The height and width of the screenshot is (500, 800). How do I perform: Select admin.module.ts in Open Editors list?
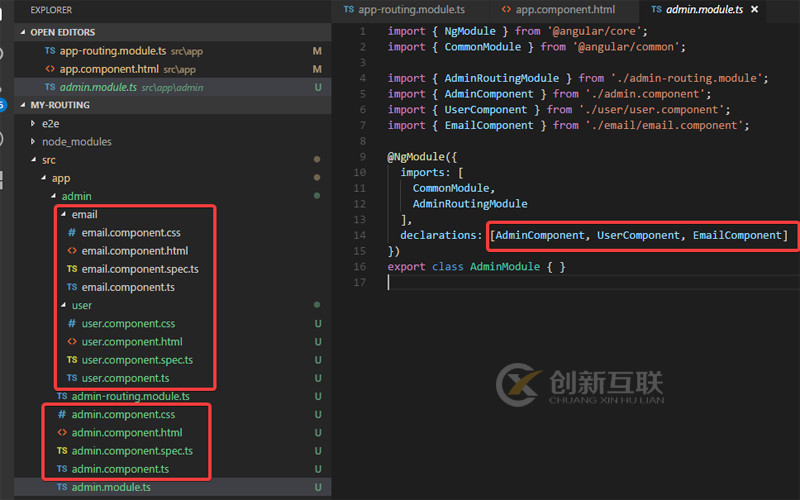(x=172, y=87)
